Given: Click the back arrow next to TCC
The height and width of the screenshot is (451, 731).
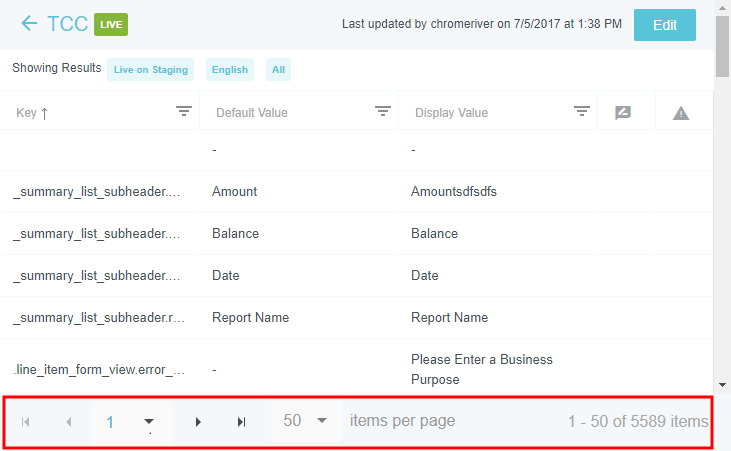Looking at the screenshot, I should click(29, 24).
